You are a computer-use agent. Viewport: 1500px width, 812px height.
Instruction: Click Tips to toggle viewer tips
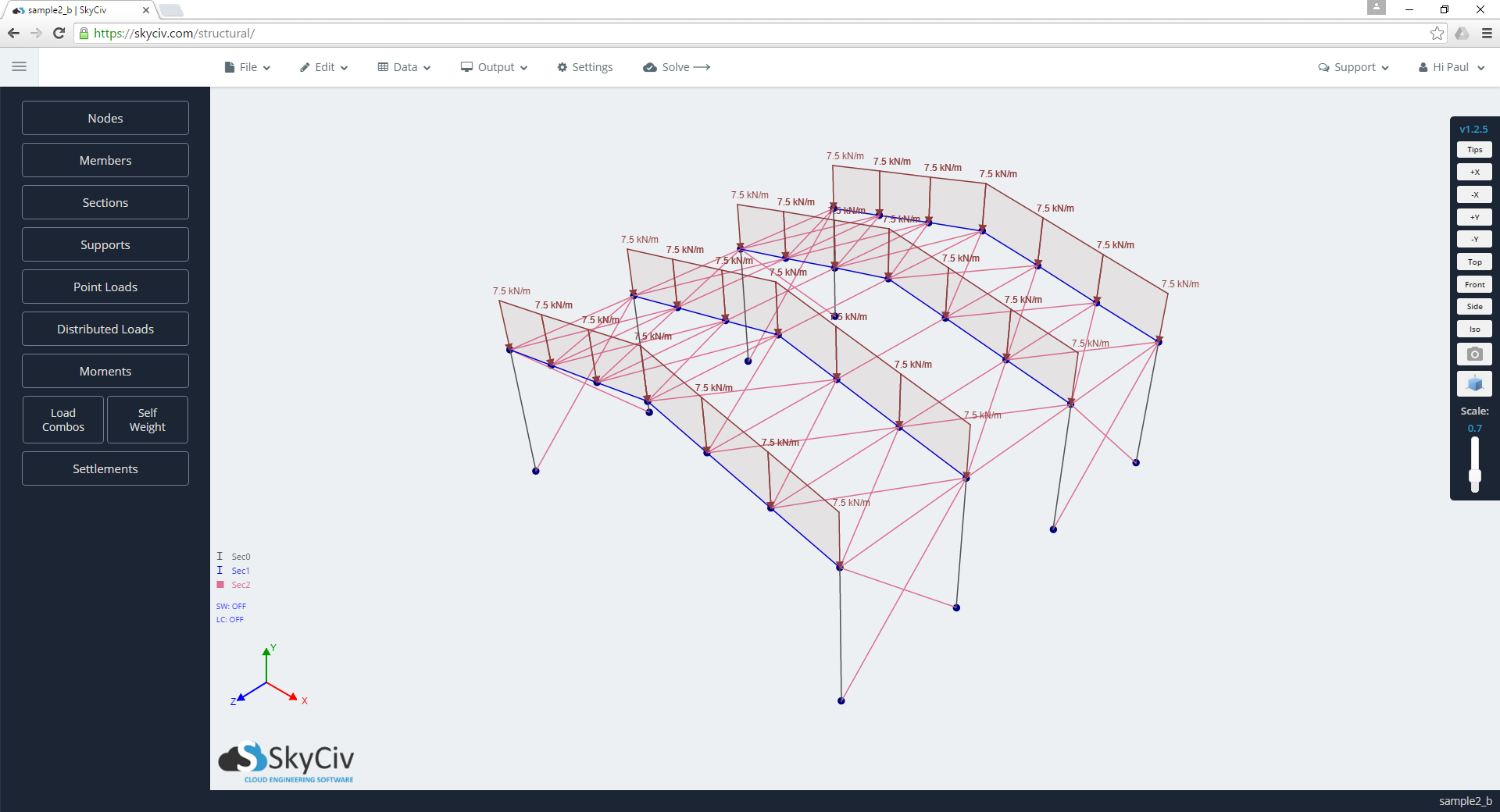click(1474, 149)
